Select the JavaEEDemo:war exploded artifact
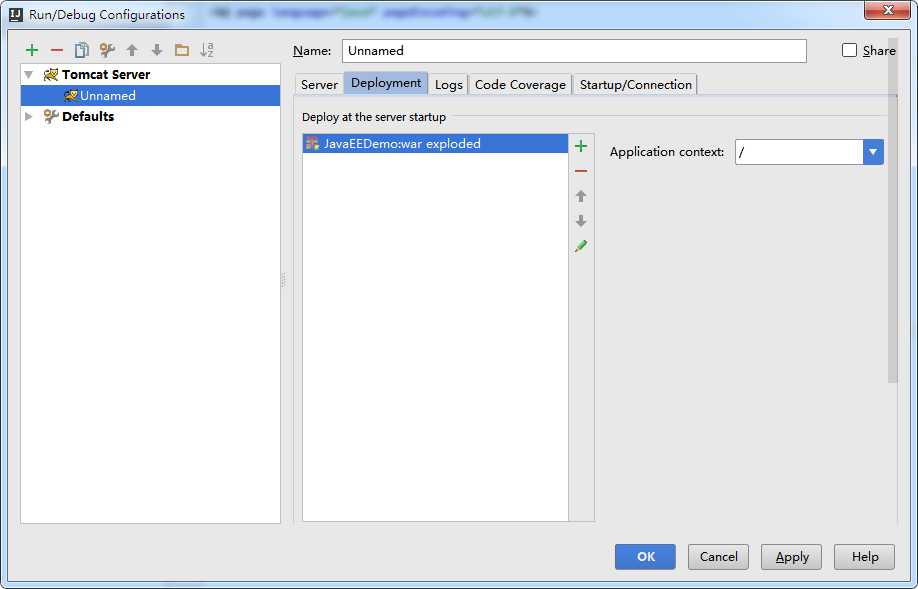The width and height of the screenshot is (918, 589). click(x=435, y=143)
